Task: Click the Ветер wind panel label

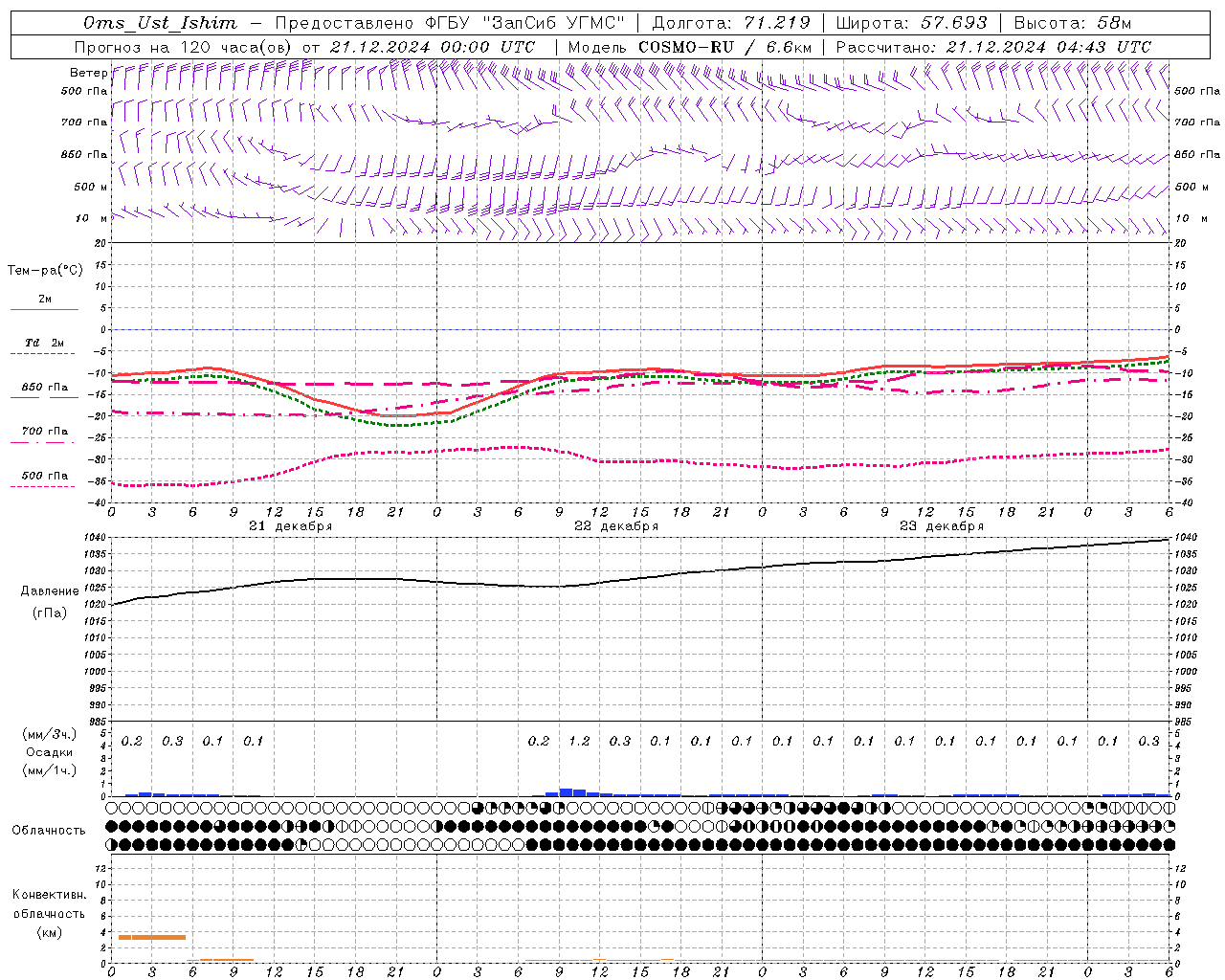Action: [88, 73]
